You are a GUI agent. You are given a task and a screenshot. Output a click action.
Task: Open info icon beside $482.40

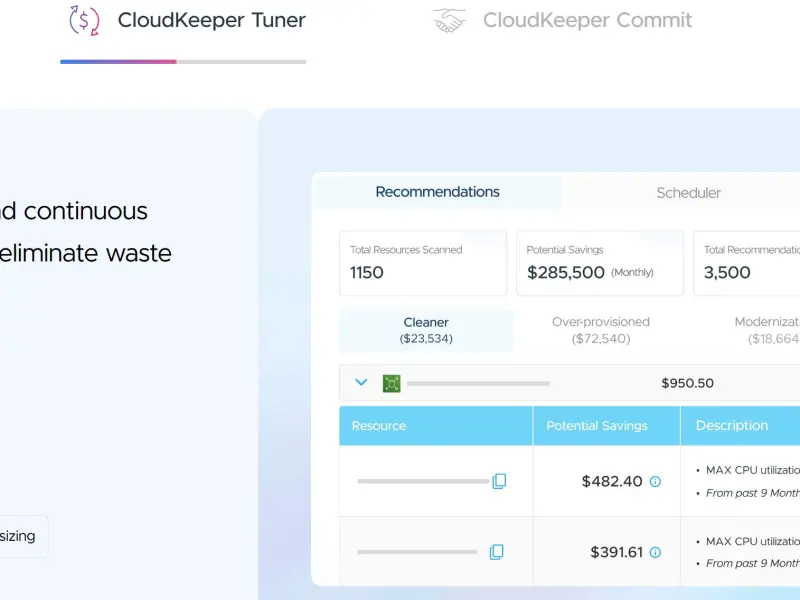[x=655, y=481]
